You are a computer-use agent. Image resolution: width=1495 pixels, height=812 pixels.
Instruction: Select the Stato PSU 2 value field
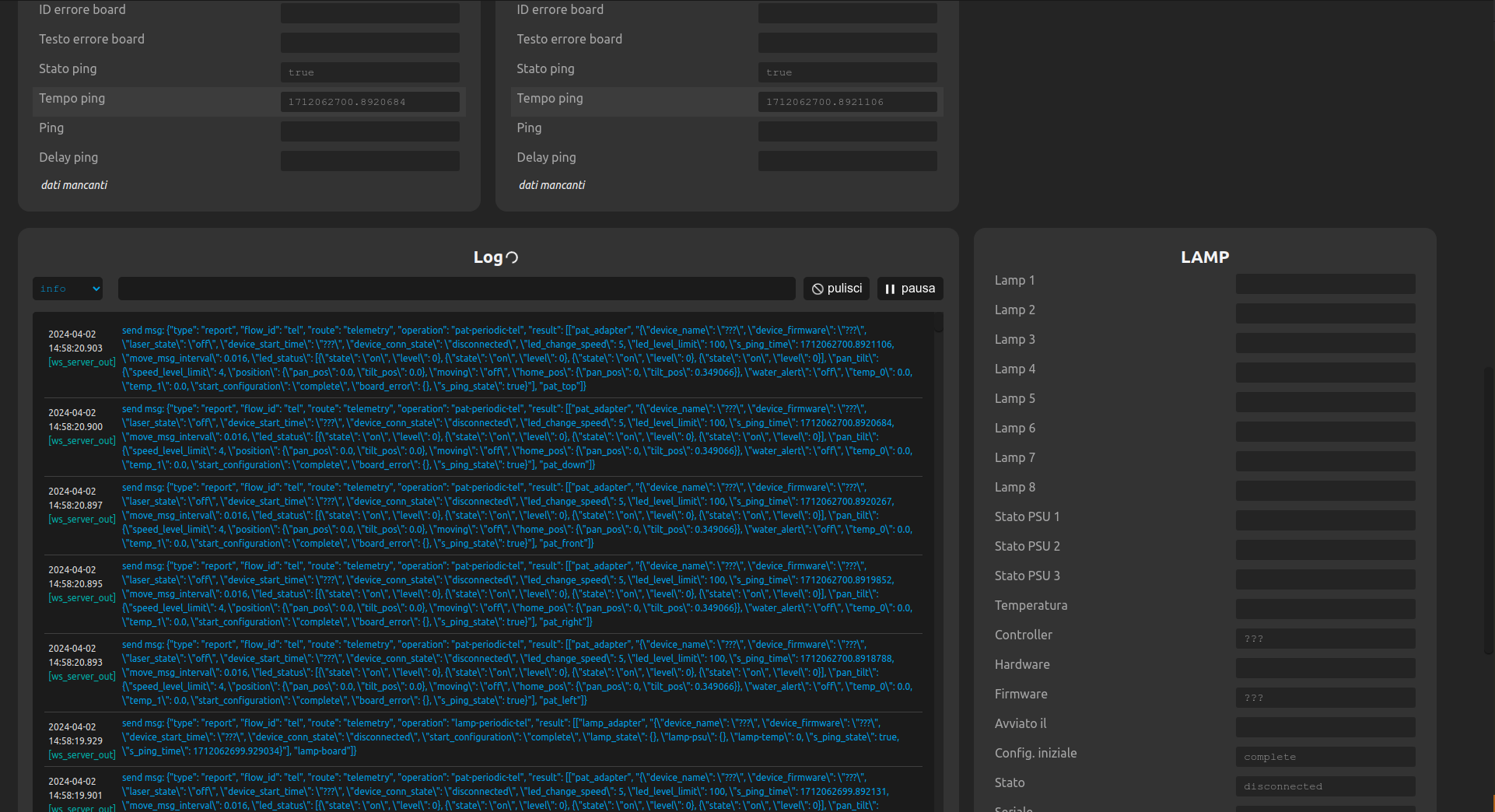coord(1325,550)
